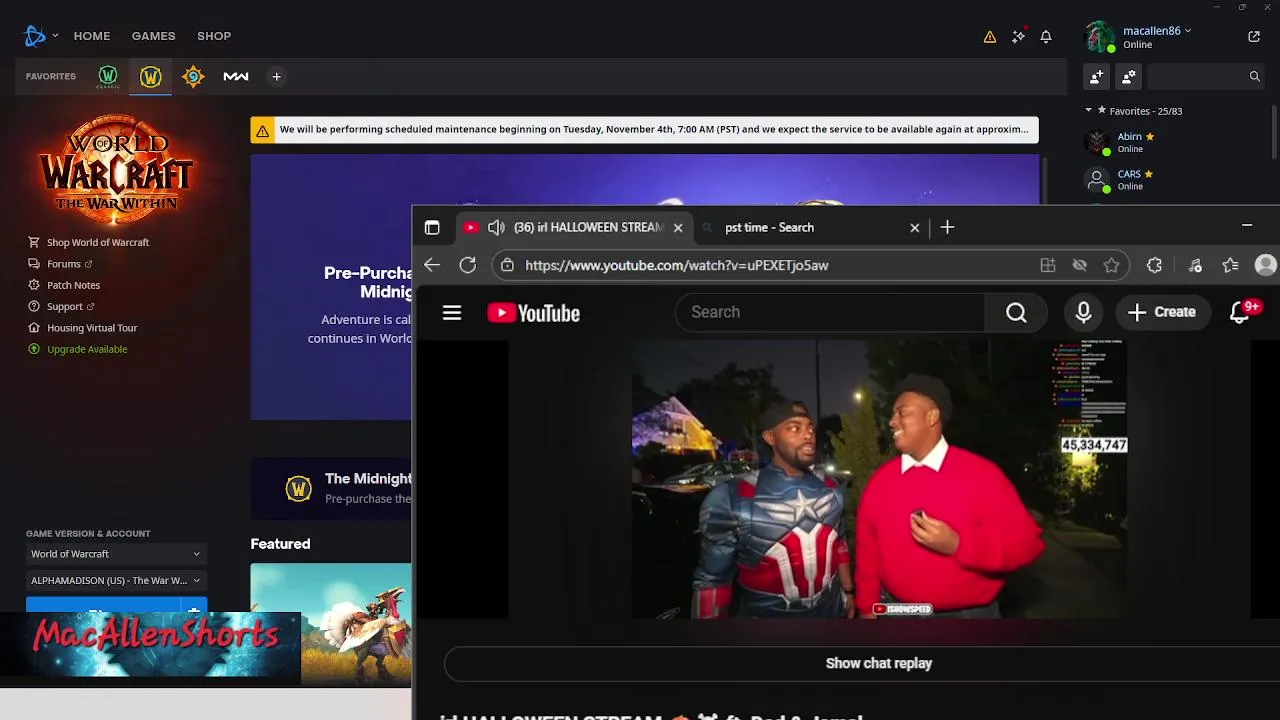
Task: Open YouTube notifications bell
Action: (1240, 313)
